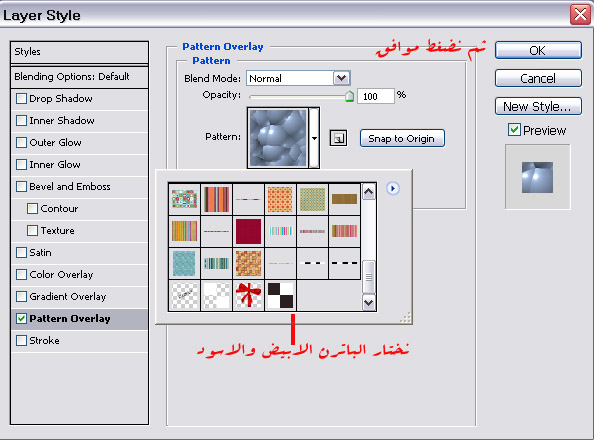The height and width of the screenshot is (440, 594).
Task: Click the opacity slider handle
Action: pos(349,96)
